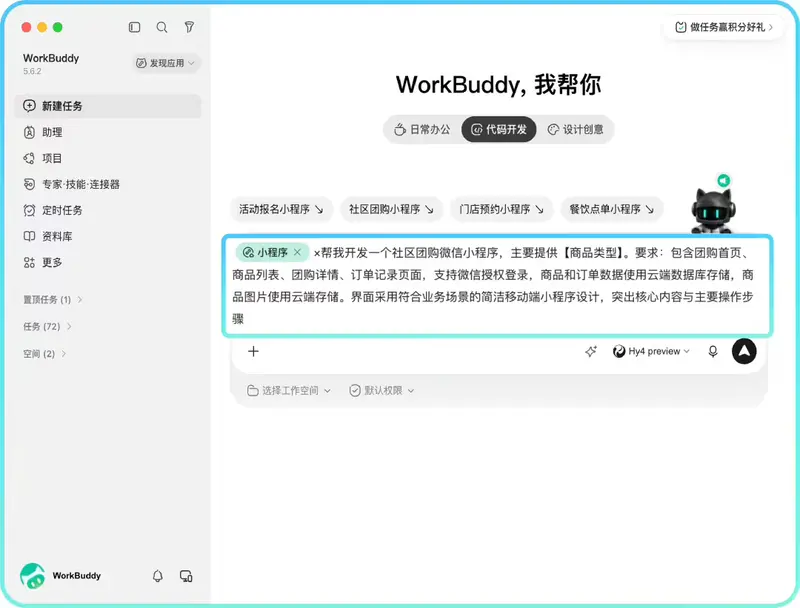Click the microphone voice input icon
The height and width of the screenshot is (608, 800).
coord(713,351)
